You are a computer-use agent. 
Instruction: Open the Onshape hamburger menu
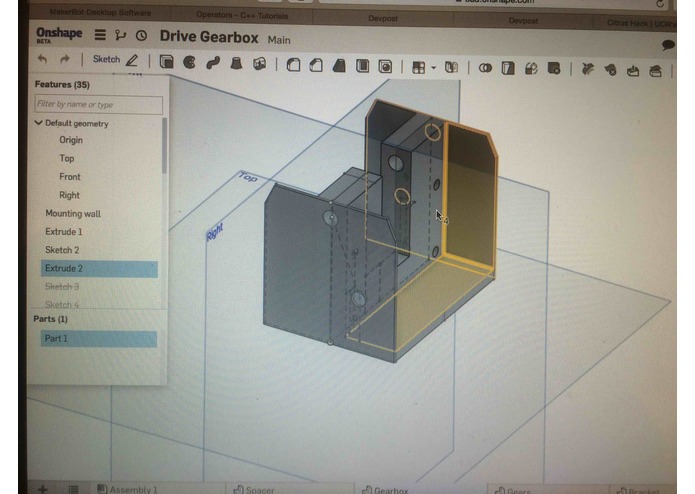point(100,35)
